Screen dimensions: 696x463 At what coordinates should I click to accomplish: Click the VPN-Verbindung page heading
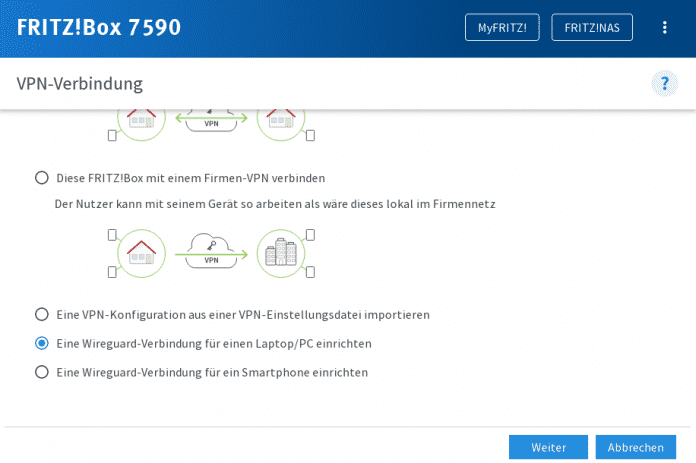[80, 83]
